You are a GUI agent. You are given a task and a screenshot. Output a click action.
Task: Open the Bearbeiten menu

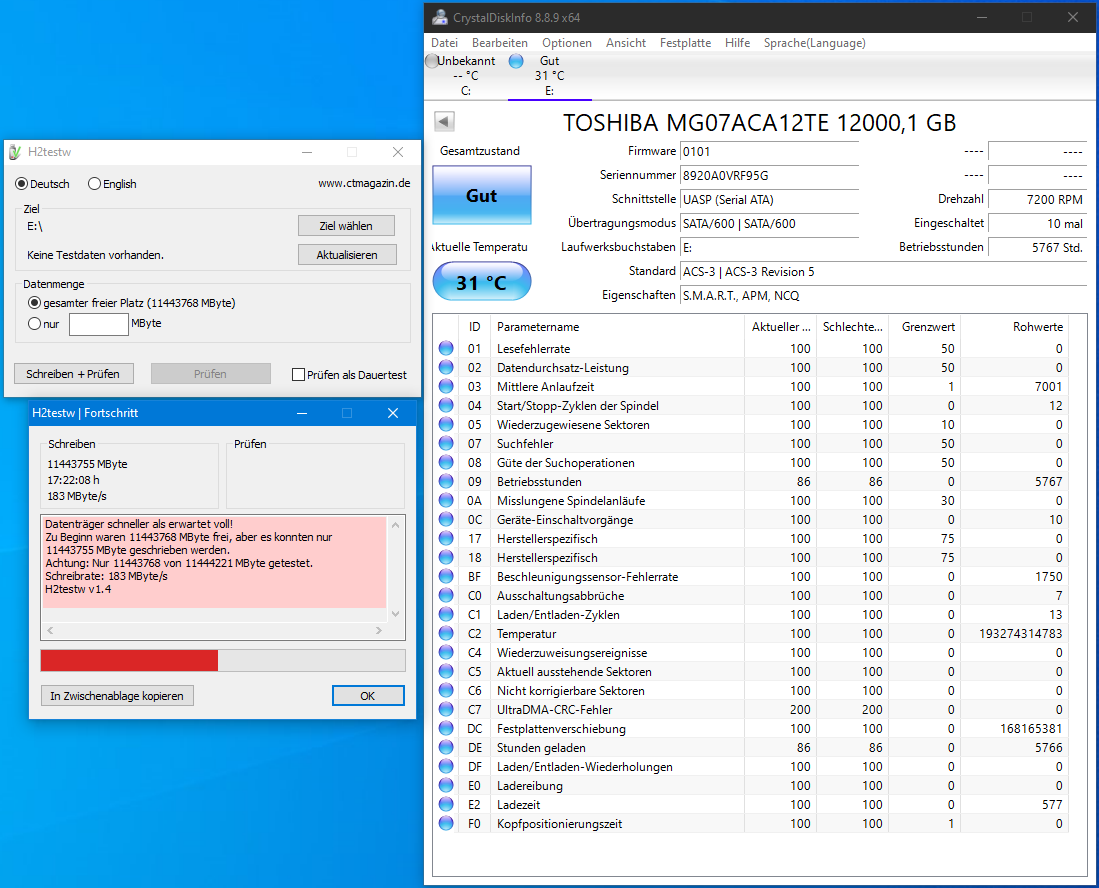tap(500, 43)
